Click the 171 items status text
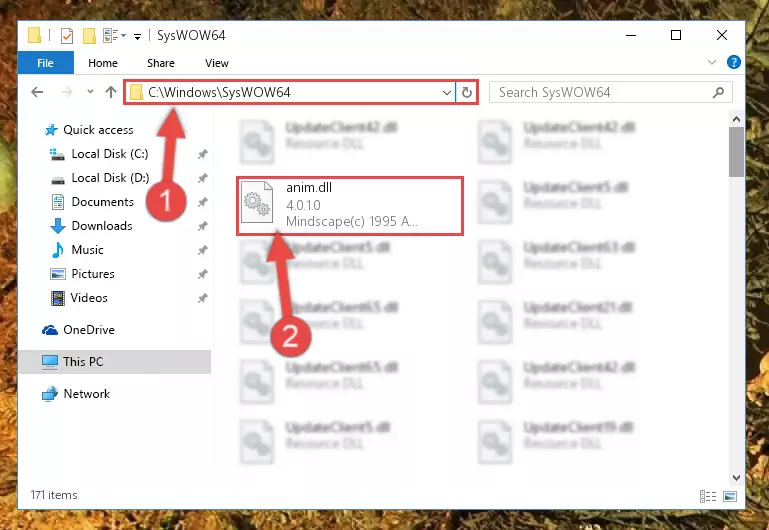The width and height of the screenshot is (769, 530). 54,495
